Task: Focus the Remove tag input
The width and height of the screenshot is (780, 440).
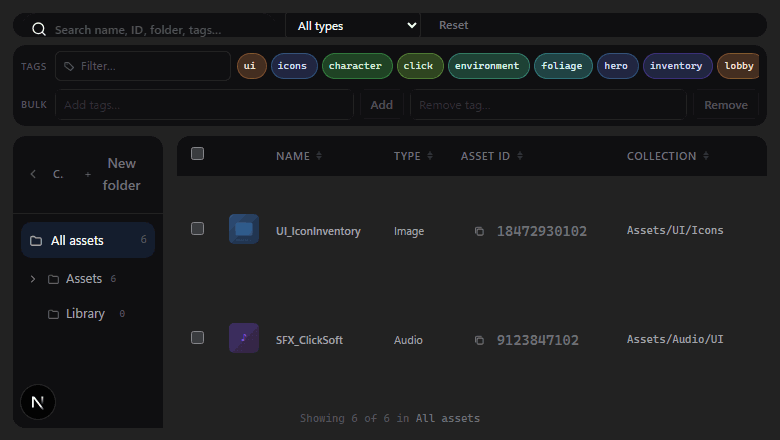Action: click(x=548, y=105)
